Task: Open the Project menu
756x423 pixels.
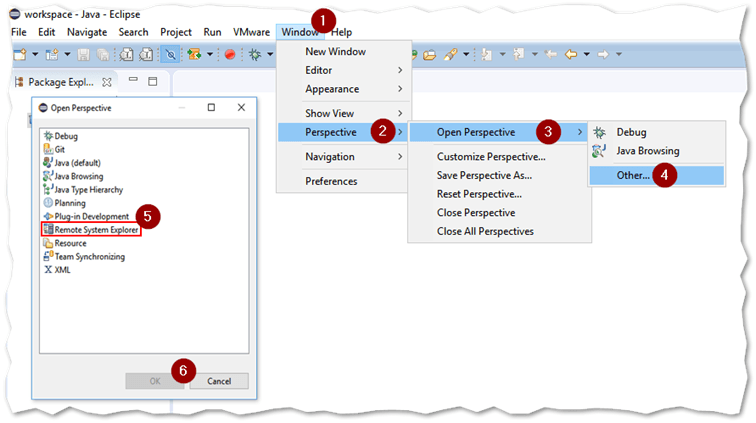Action: 176,32
